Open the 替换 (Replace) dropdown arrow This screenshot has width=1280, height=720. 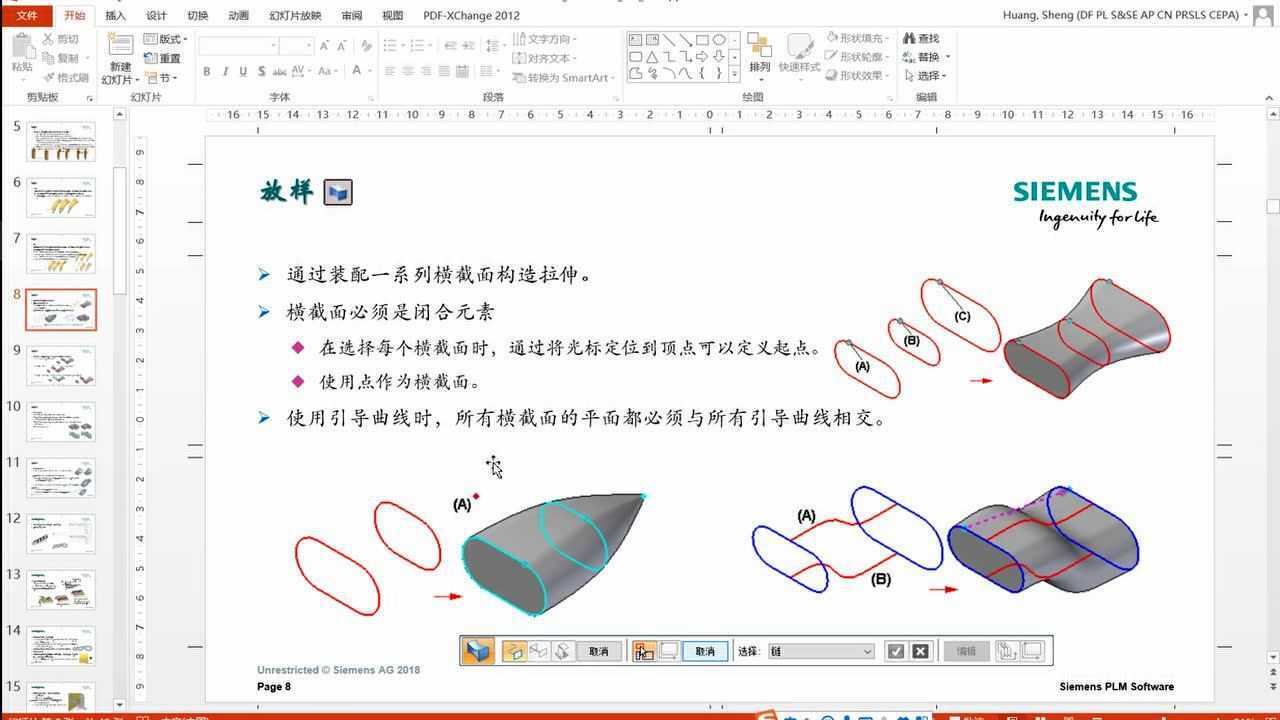click(x=947, y=57)
